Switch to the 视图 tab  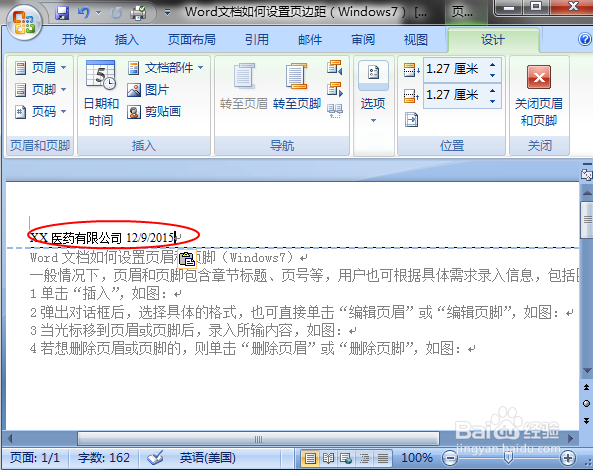click(x=416, y=39)
